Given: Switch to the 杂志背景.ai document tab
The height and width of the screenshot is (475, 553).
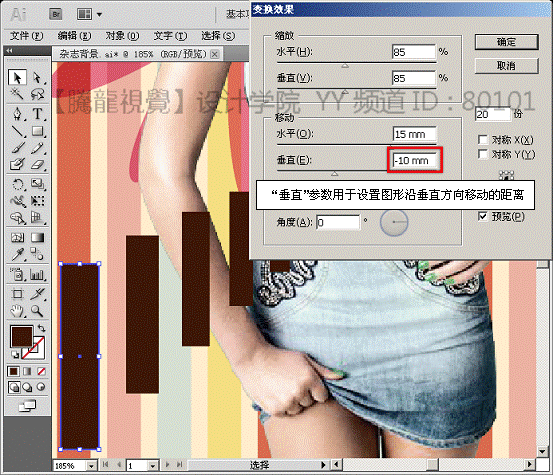Looking at the screenshot, I should 133,54.
